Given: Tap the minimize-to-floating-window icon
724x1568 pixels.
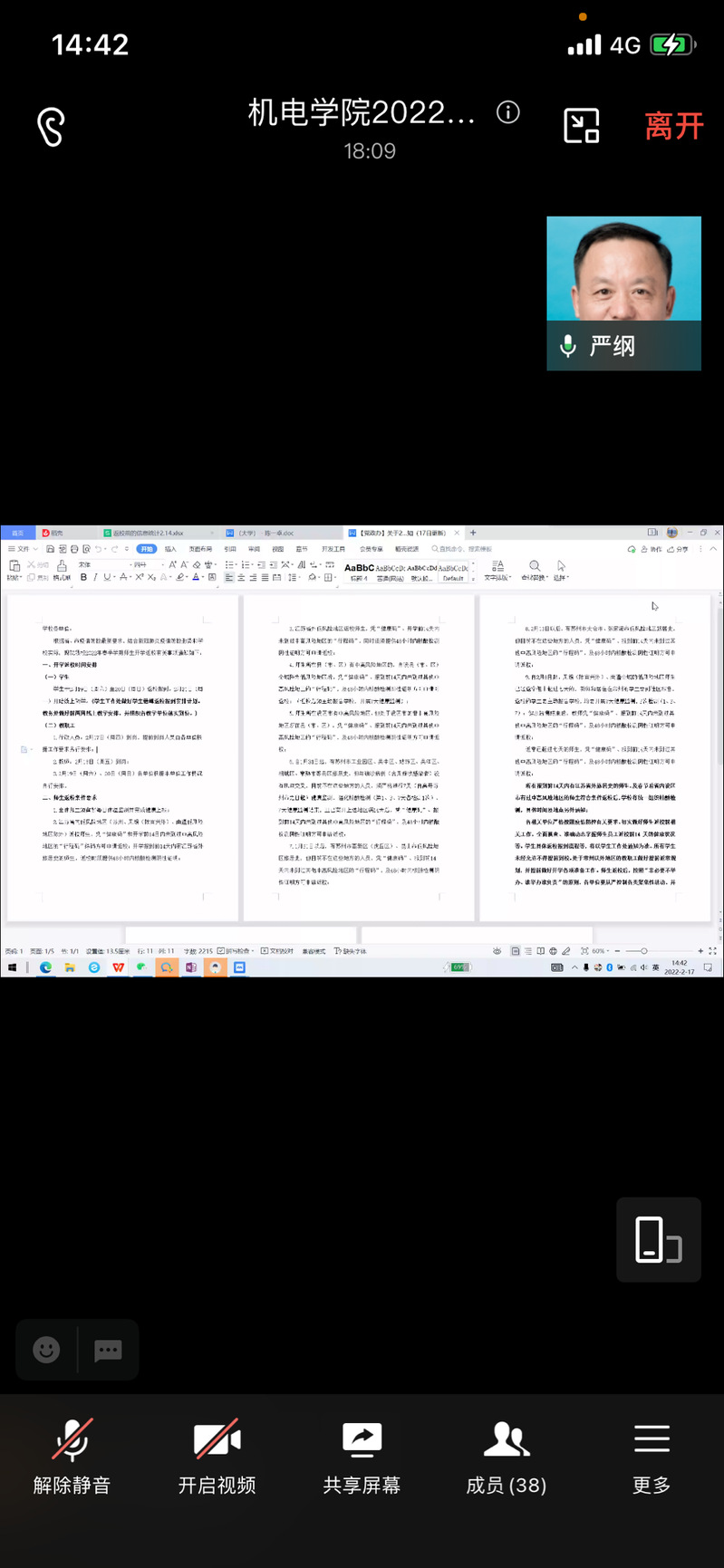Looking at the screenshot, I should point(582,126).
